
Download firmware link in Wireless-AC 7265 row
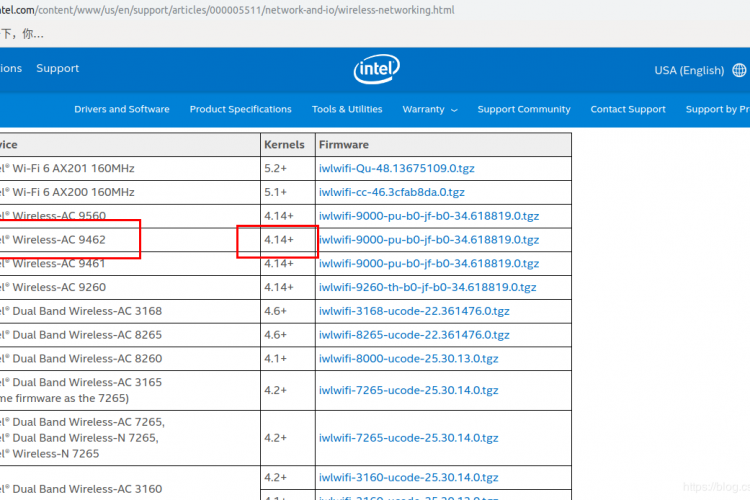click(408, 438)
